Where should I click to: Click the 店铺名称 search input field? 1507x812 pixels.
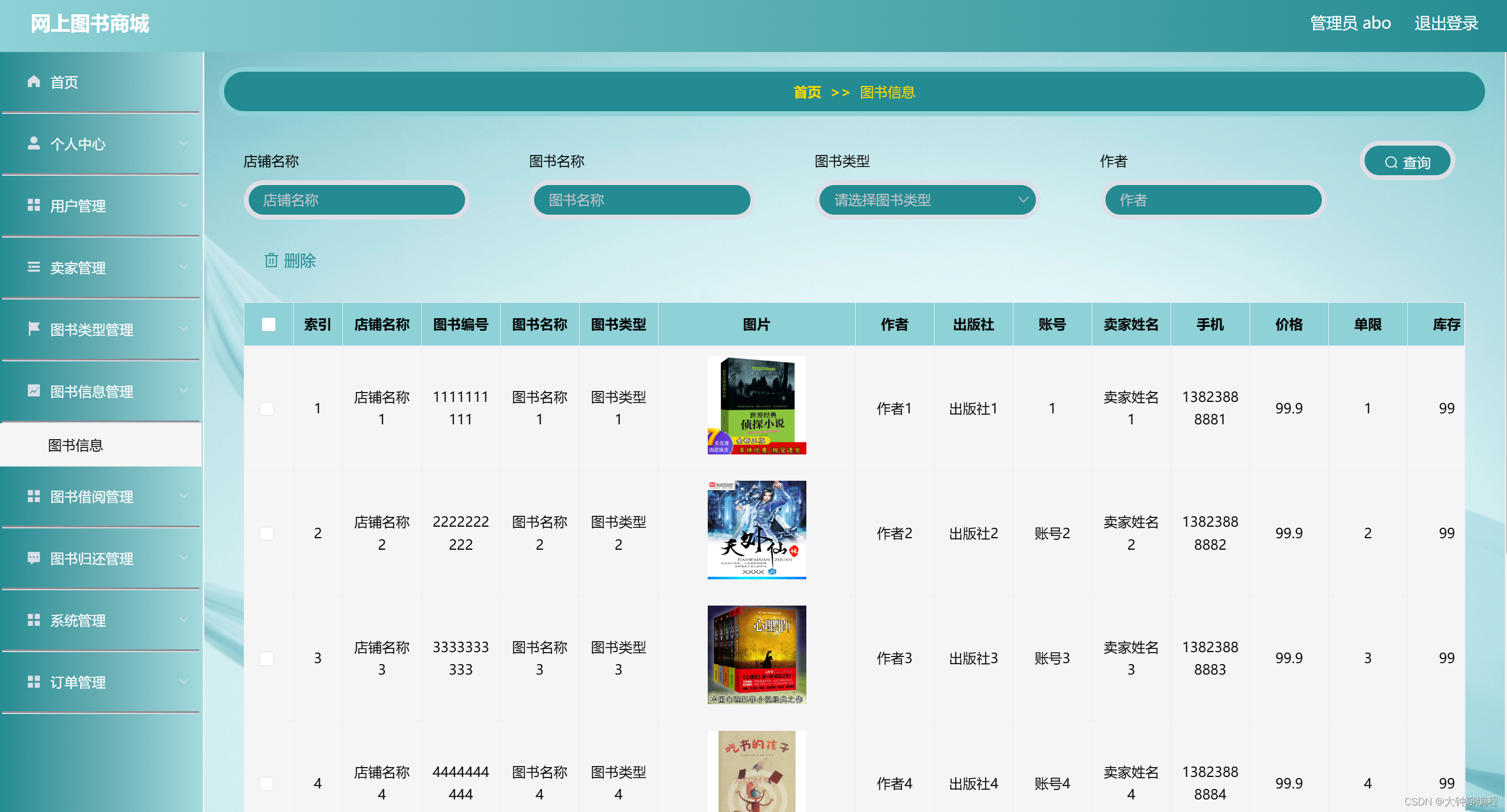pos(357,200)
